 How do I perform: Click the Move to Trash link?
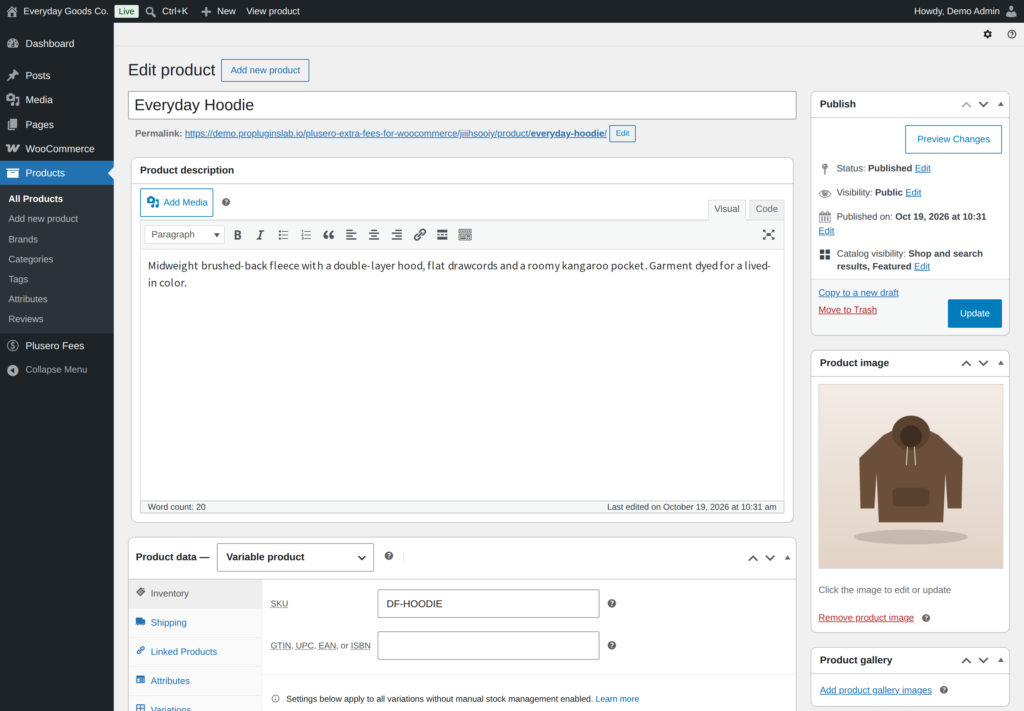click(847, 310)
